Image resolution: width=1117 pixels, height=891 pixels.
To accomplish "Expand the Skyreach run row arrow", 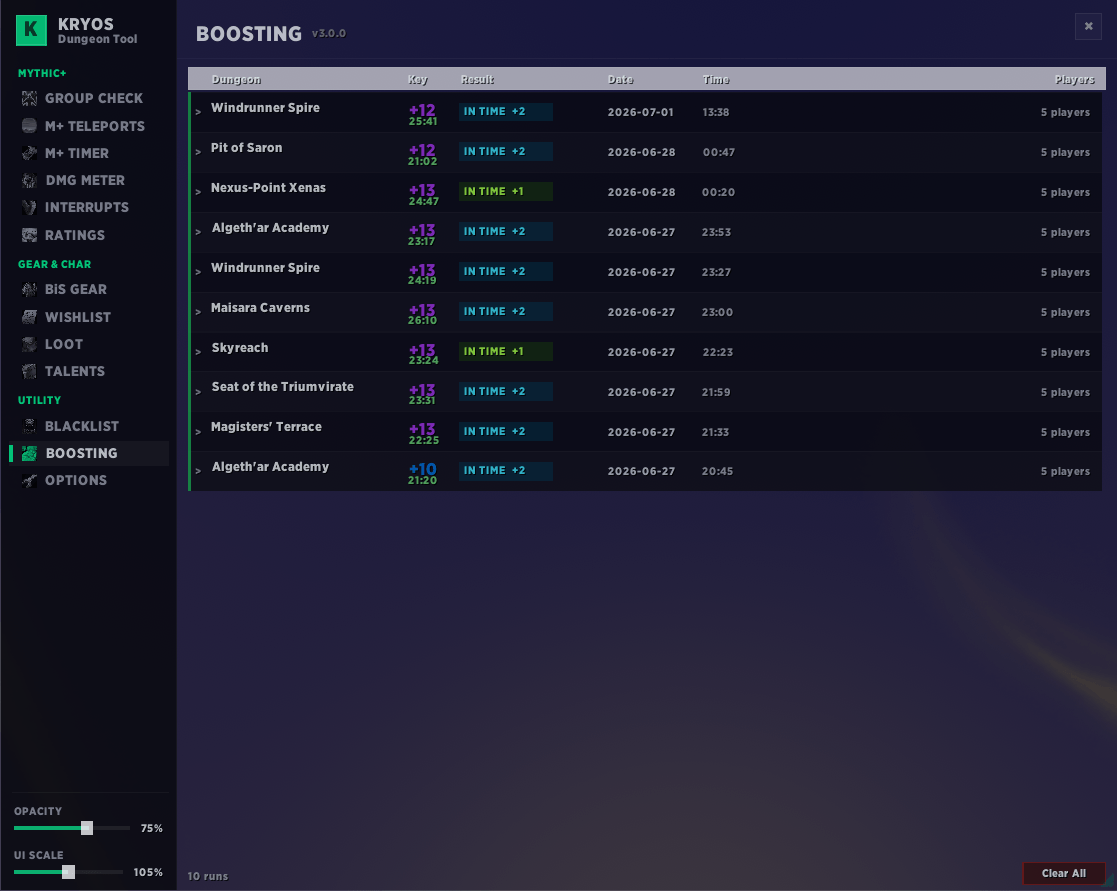I will [x=198, y=352].
